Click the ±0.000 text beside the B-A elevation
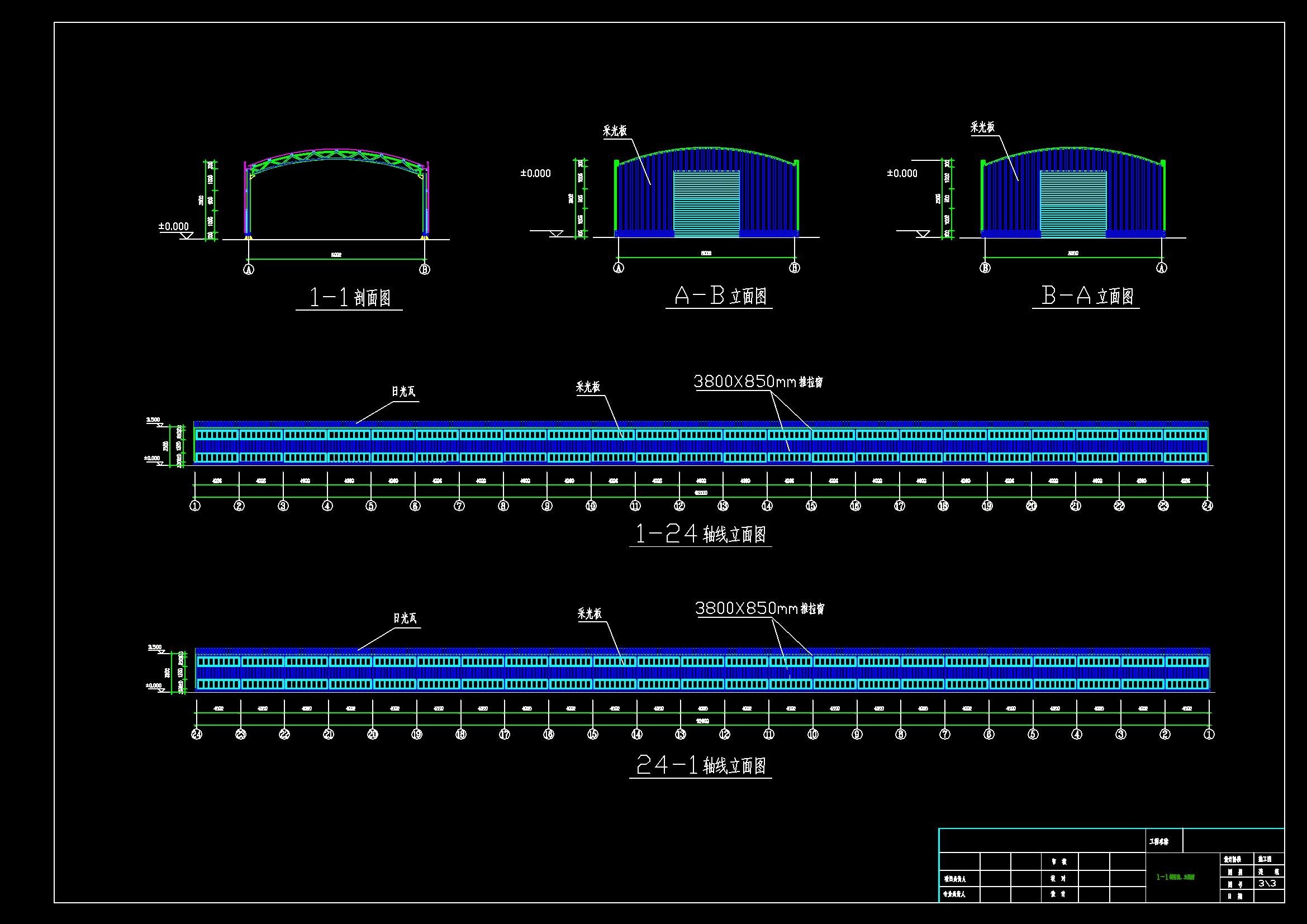This screenshot has width=1307, height=924. click(x=902, y=174)
